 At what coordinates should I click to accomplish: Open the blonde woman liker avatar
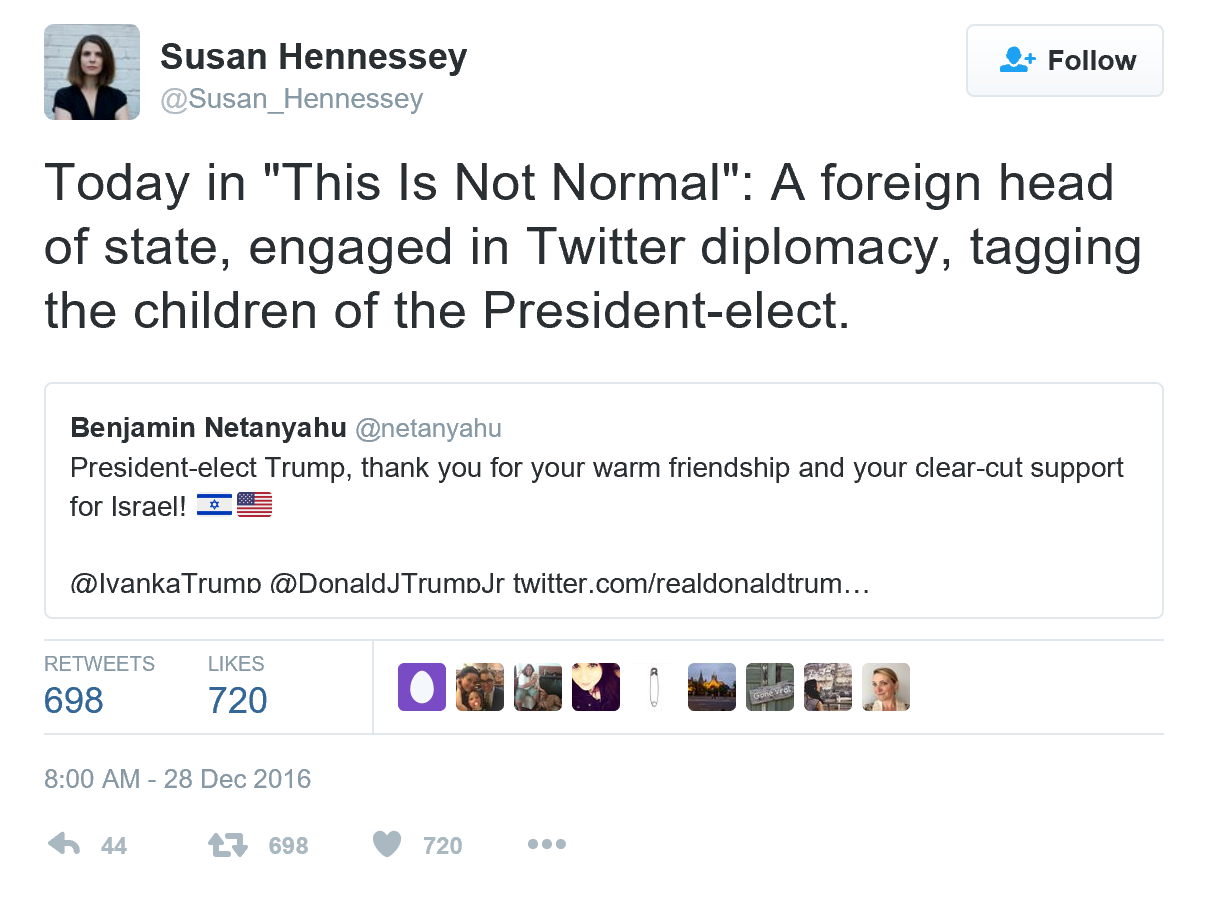coord(886,687)
